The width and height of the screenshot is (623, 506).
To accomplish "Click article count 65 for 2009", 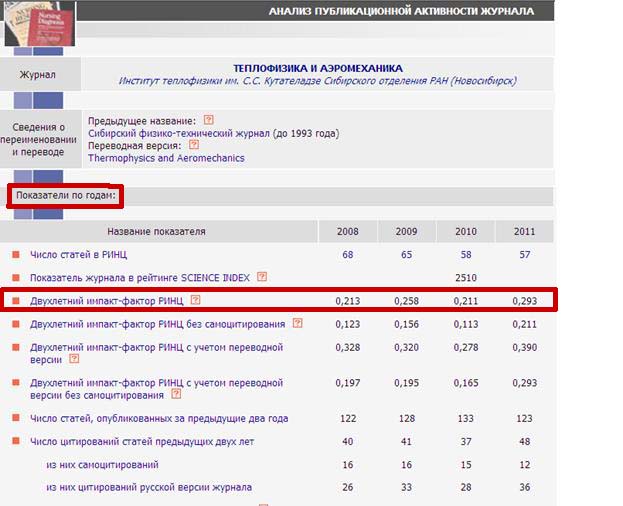I will [x=406, y=255].
